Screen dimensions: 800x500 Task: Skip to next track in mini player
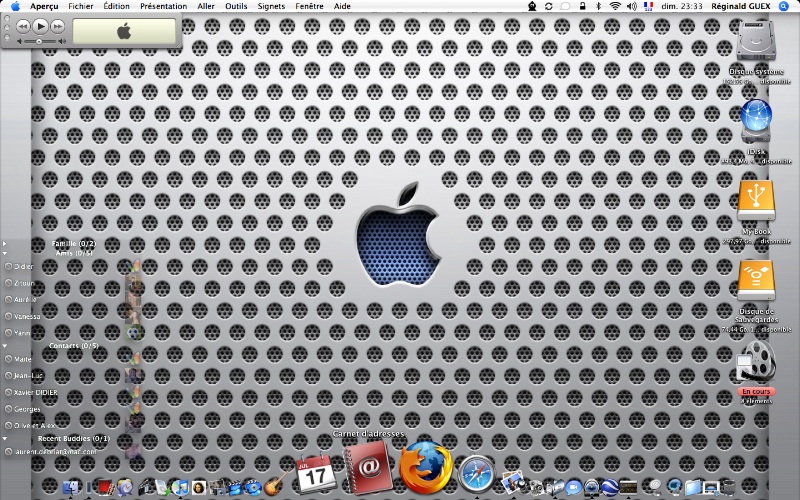point(58,26)
